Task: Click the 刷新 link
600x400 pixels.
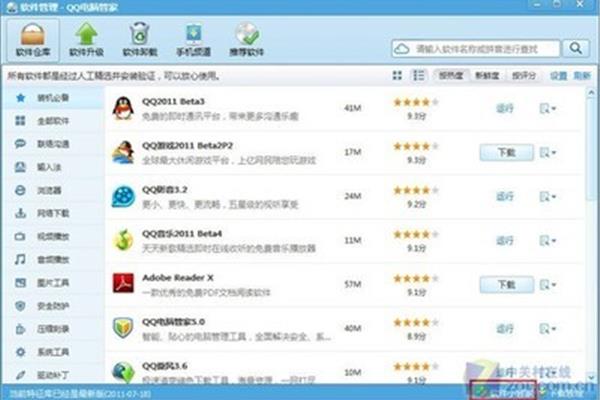Action: [x=582, y=76]
